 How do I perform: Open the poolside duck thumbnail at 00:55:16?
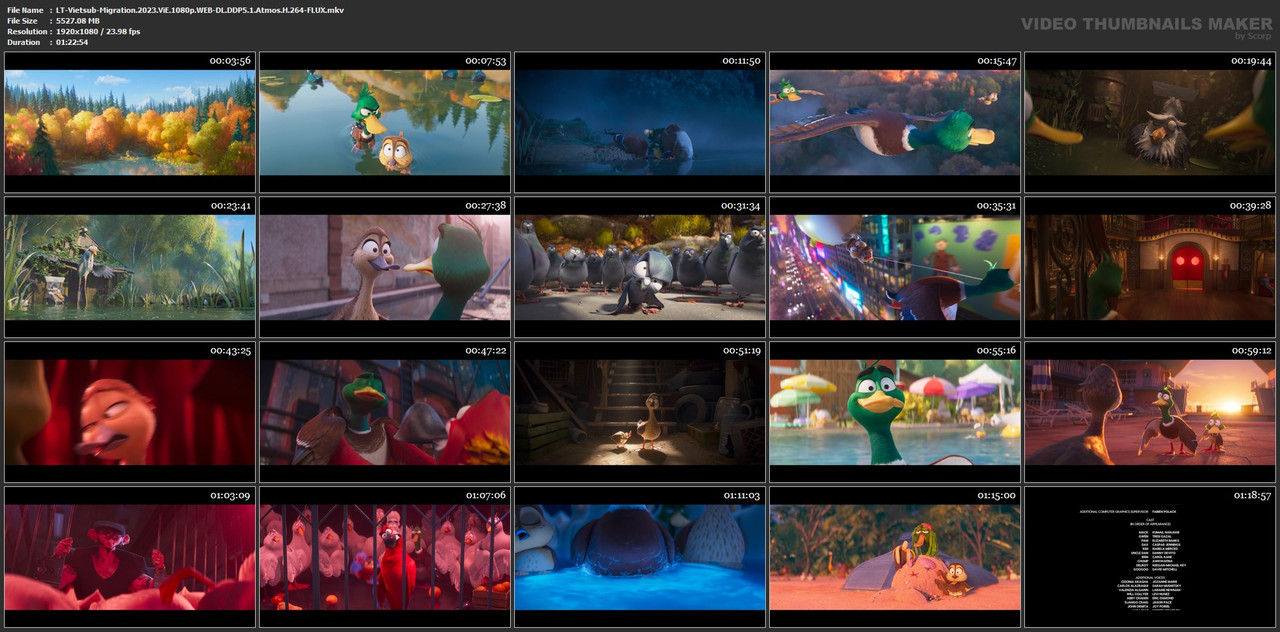click(895, 412)
